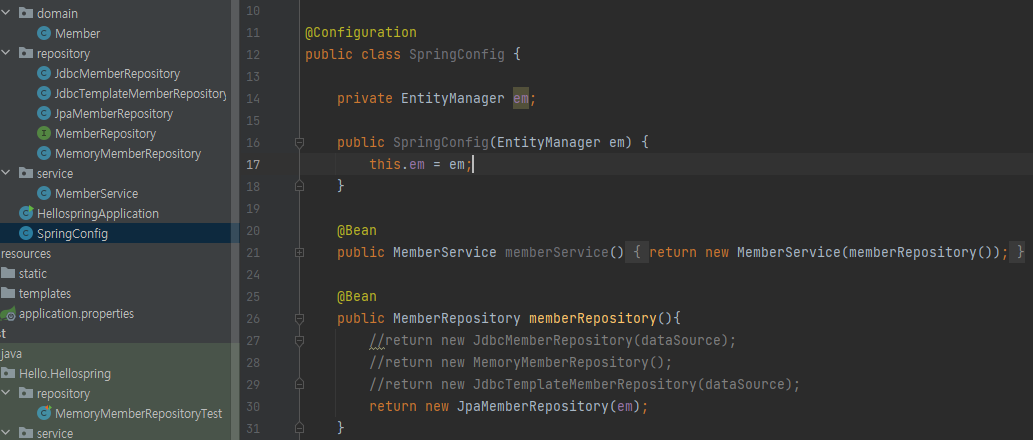Click the MemberRepository interface icon

[44, 134]
